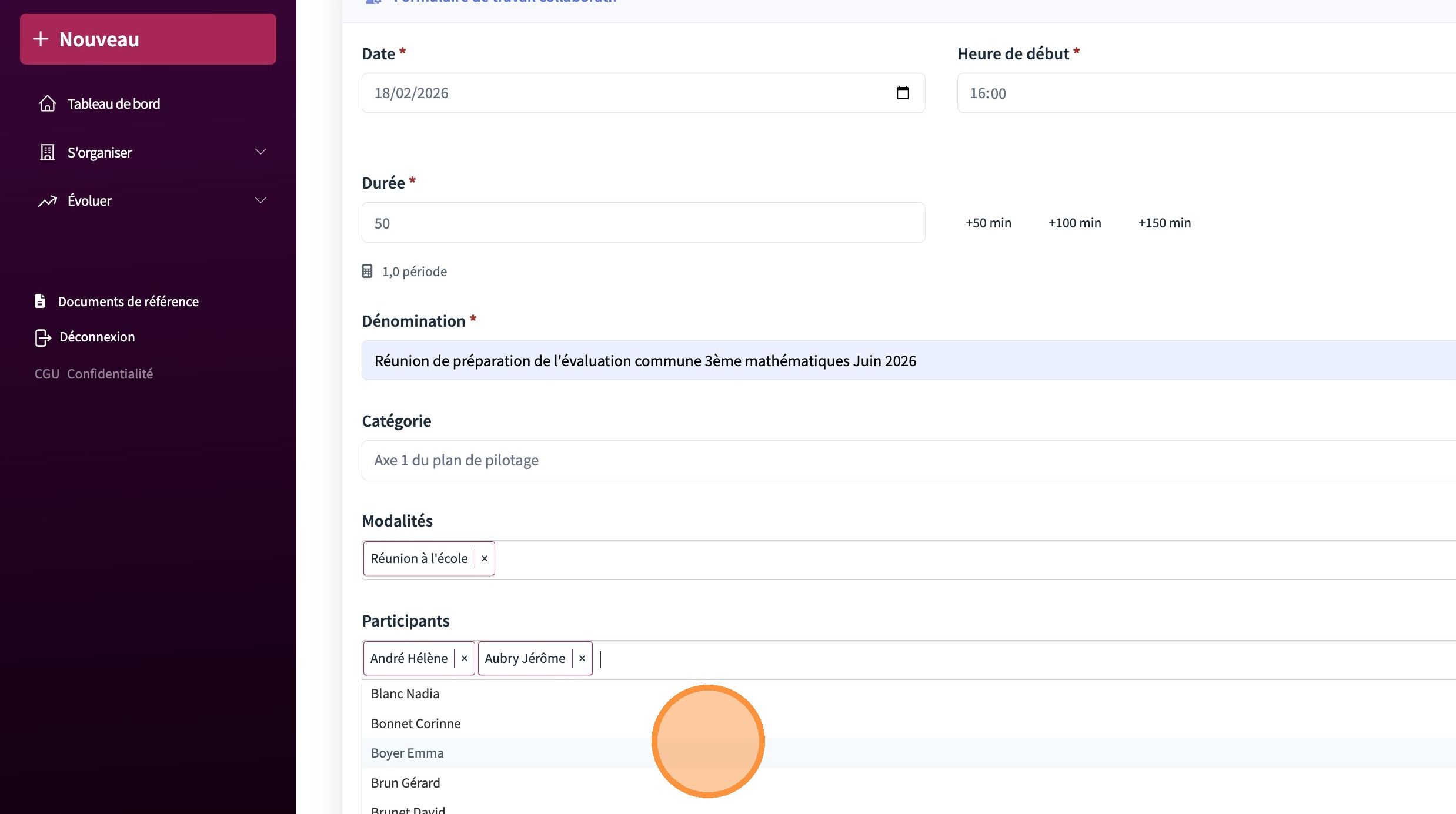Viewport: 1456px width, 814px height.
Task: Click the S'organiser building icon
Action: pos(47,152)
